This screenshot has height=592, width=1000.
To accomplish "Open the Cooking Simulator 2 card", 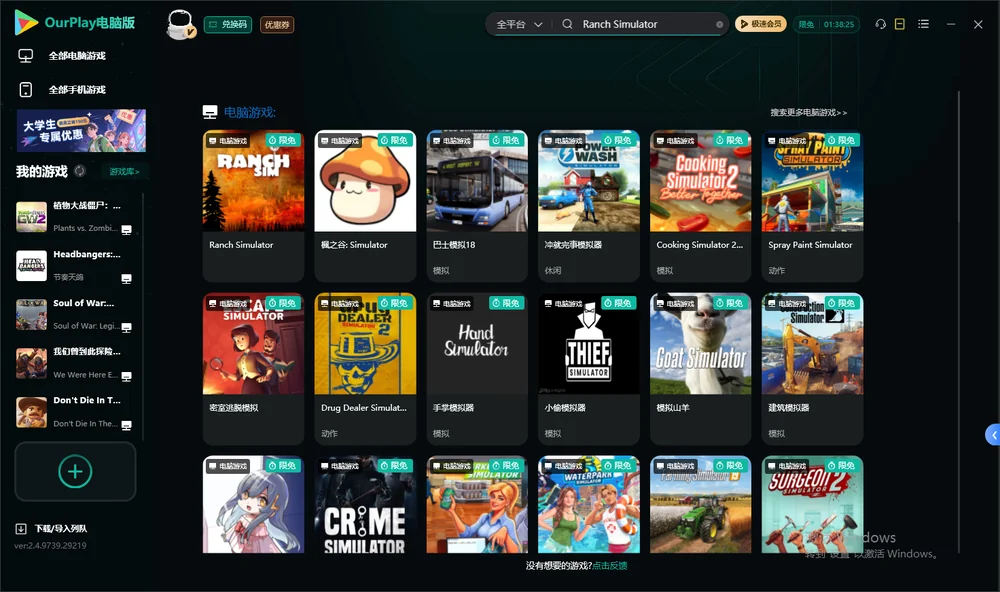I will pyautogui.click(x=700, y=205).
